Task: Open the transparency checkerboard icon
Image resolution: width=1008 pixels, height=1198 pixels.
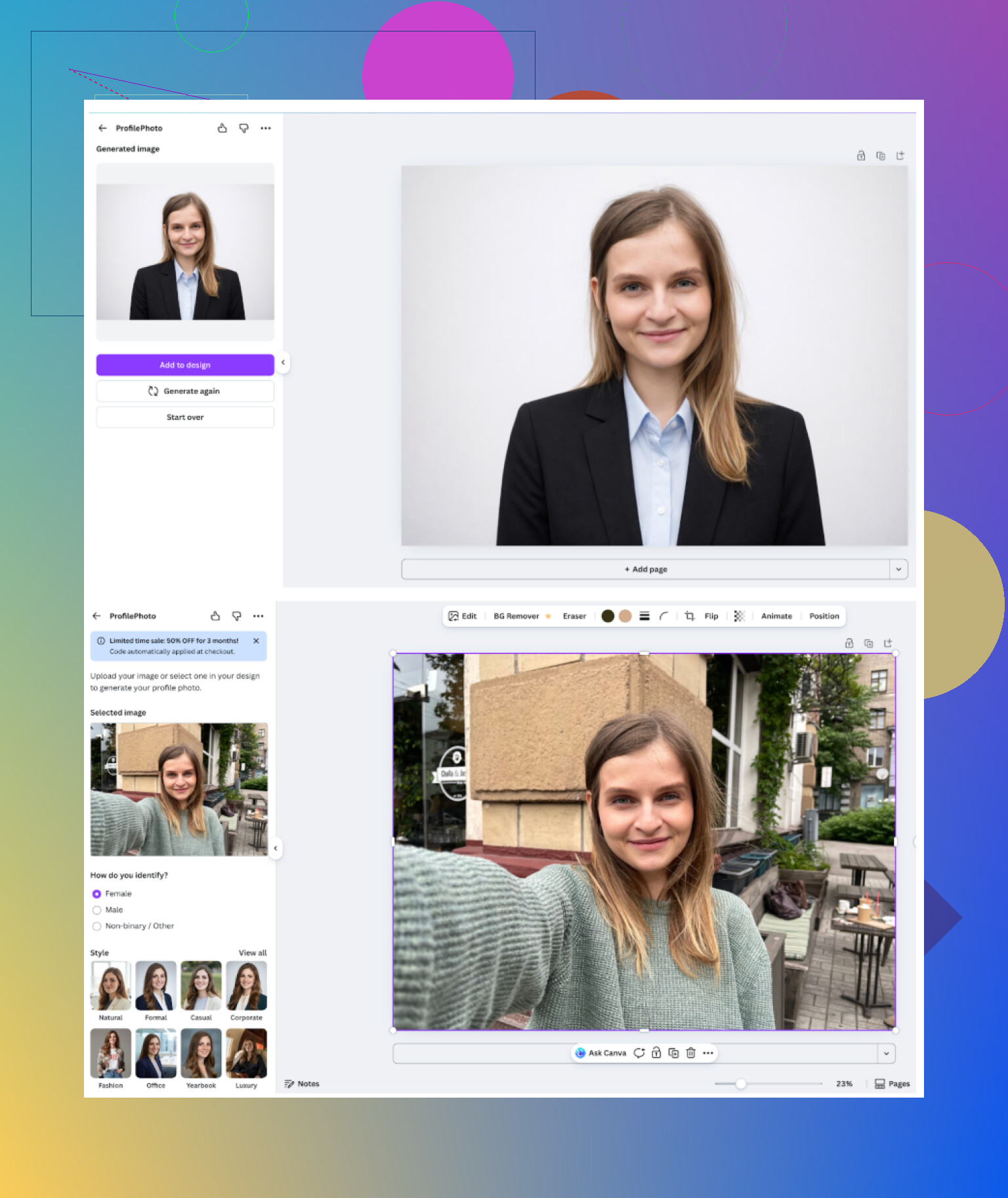Action: tap(739, 616)
